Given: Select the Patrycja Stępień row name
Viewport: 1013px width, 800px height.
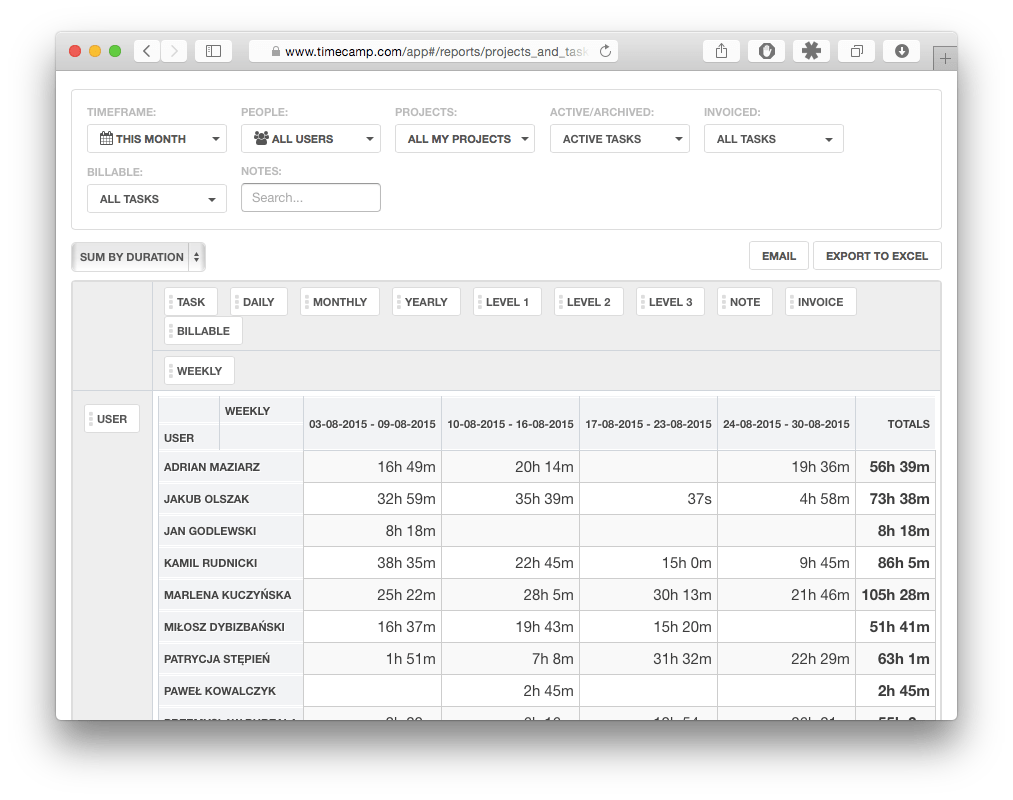Looking at the screenshot, I should pyautogui.click(x=217, y=659).
